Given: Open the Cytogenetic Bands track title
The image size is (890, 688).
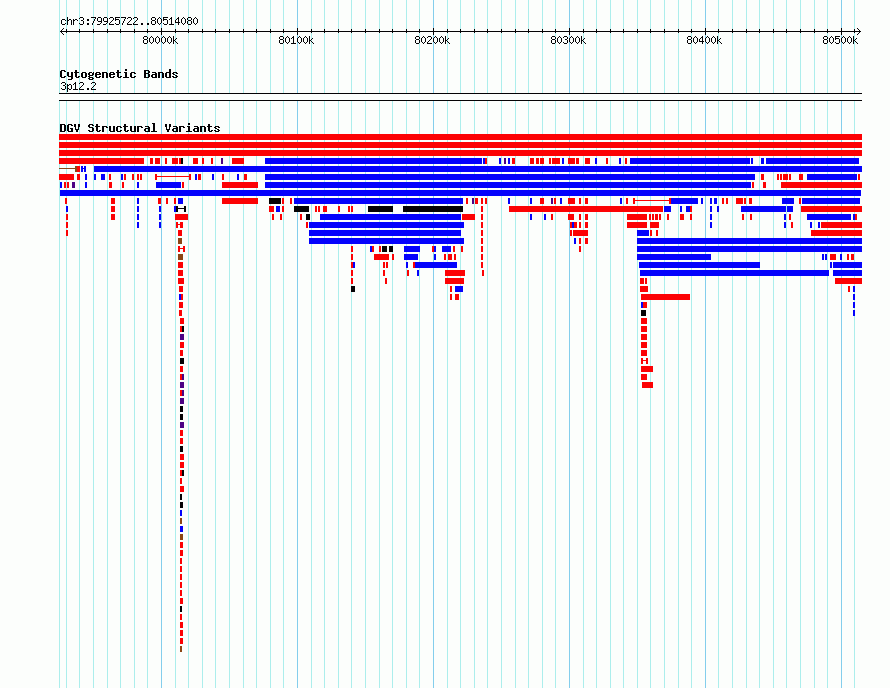Looking at the screenshot, I should 119,74.
